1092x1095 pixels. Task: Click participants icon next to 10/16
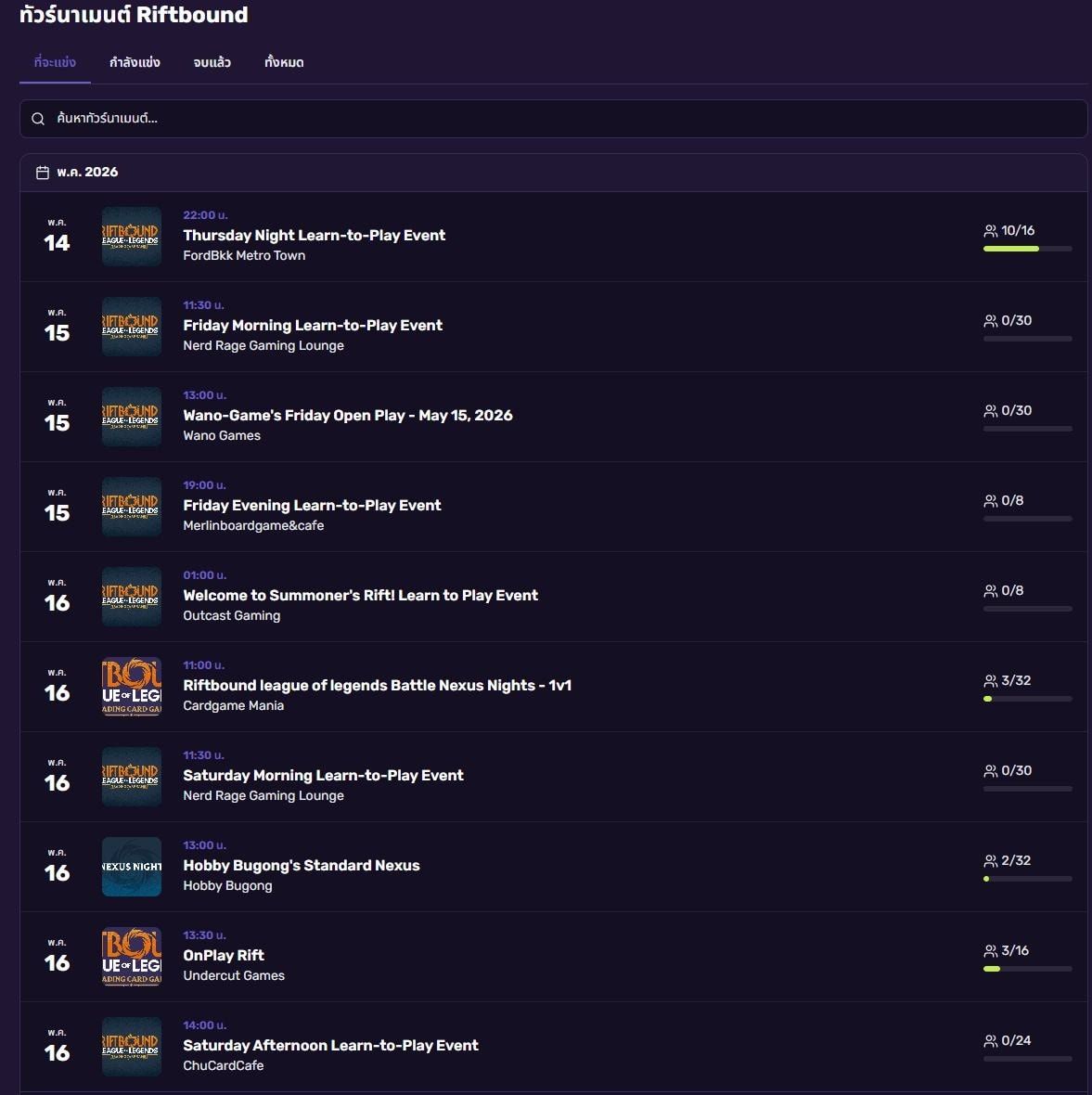pos(990,230)
